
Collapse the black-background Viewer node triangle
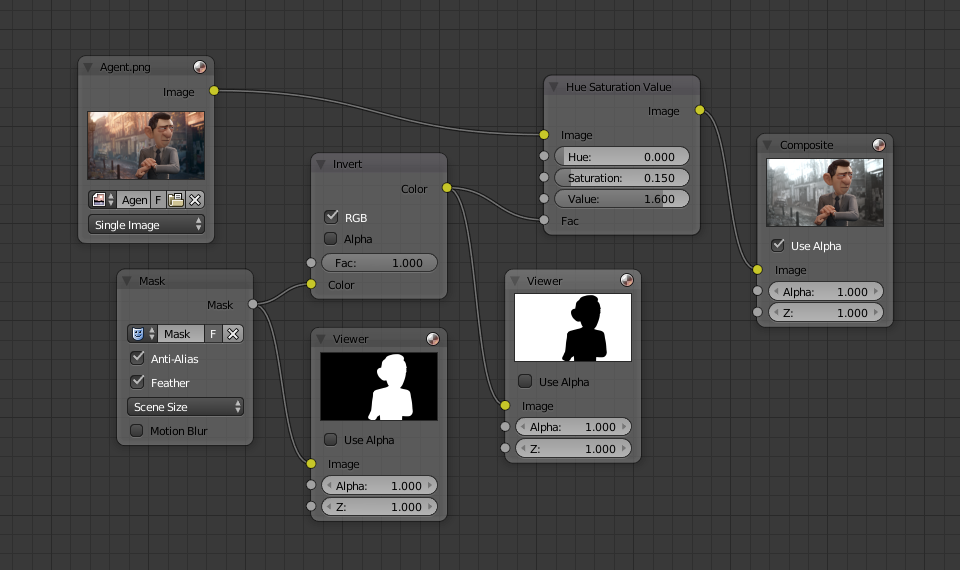[321, 339]
